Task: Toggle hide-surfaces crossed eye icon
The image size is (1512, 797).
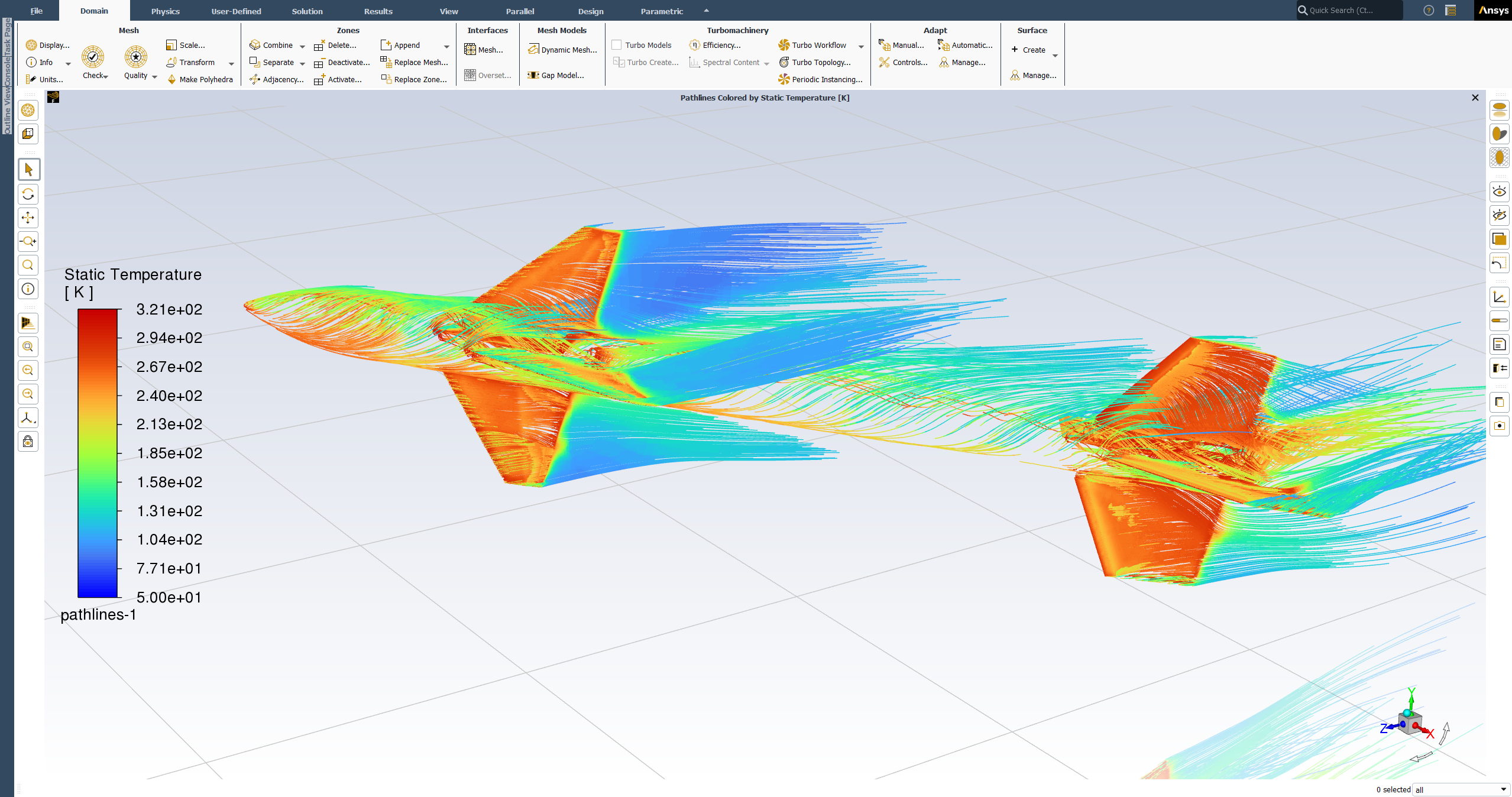Action: pyautogui.click(x=1500, y=215)
